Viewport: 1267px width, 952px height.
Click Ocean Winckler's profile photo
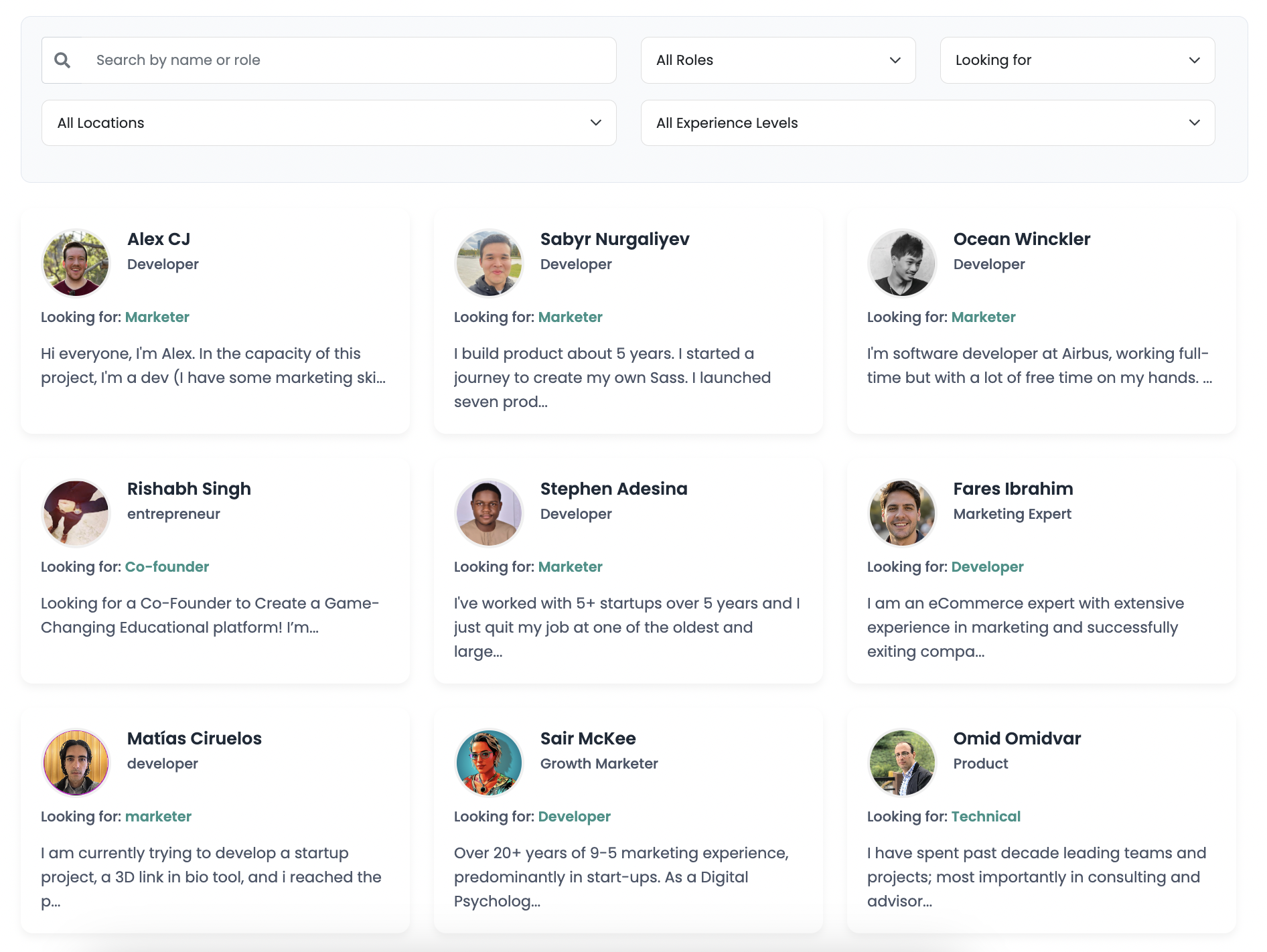902,262
